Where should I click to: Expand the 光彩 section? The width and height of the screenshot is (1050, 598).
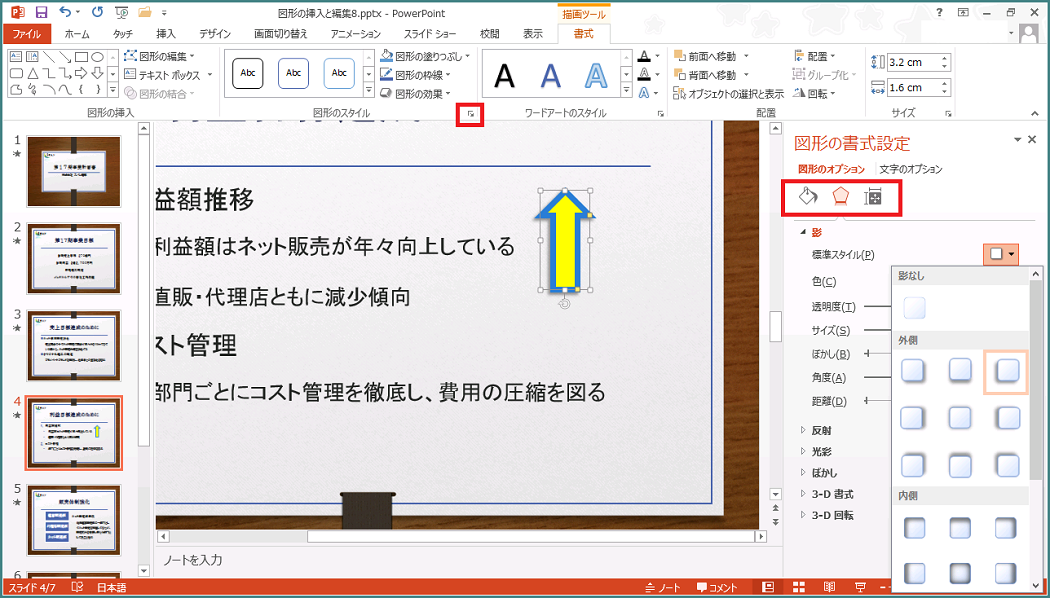[816, 451]
